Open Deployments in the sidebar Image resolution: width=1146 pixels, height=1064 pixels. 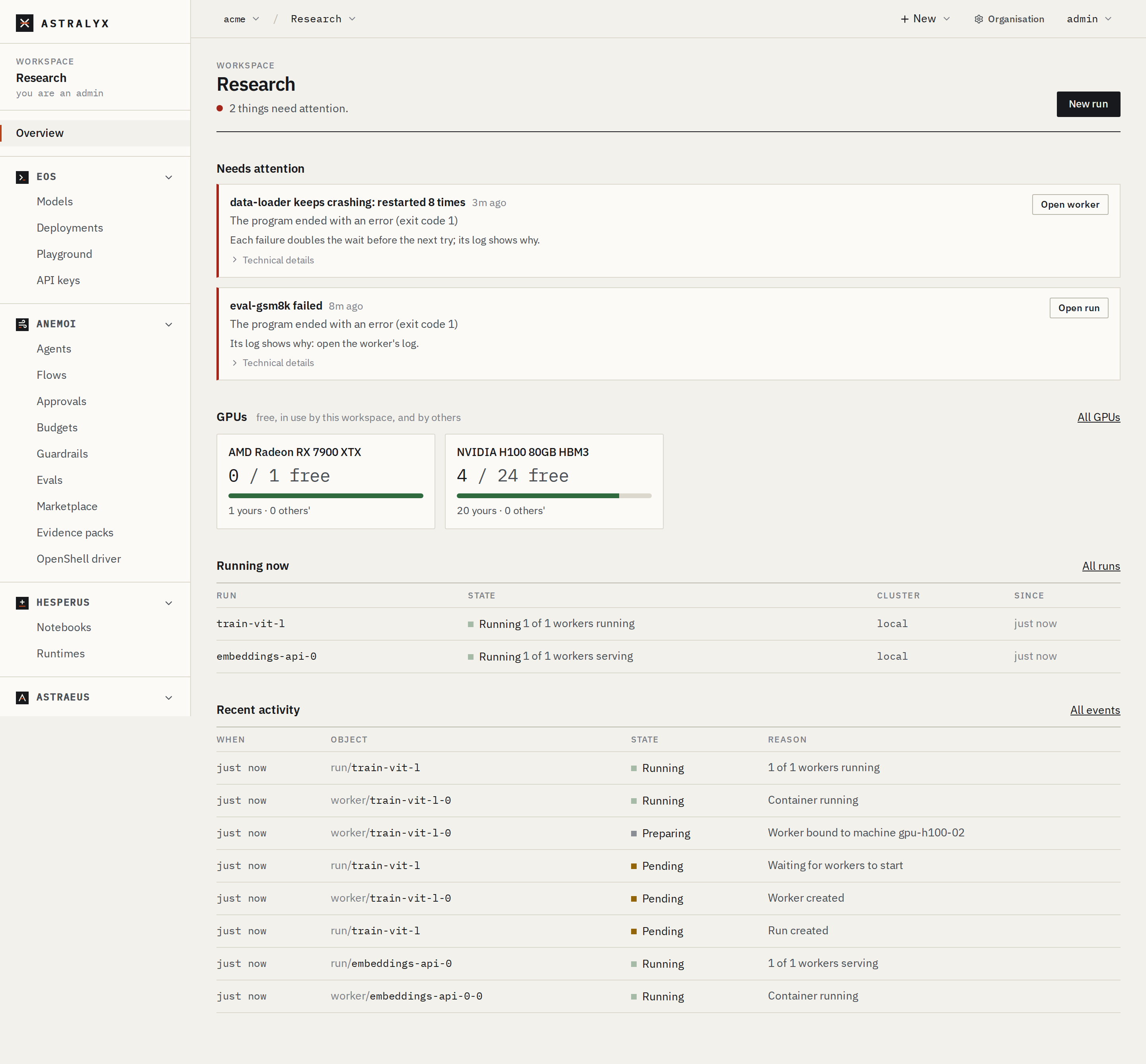point(70,228)
